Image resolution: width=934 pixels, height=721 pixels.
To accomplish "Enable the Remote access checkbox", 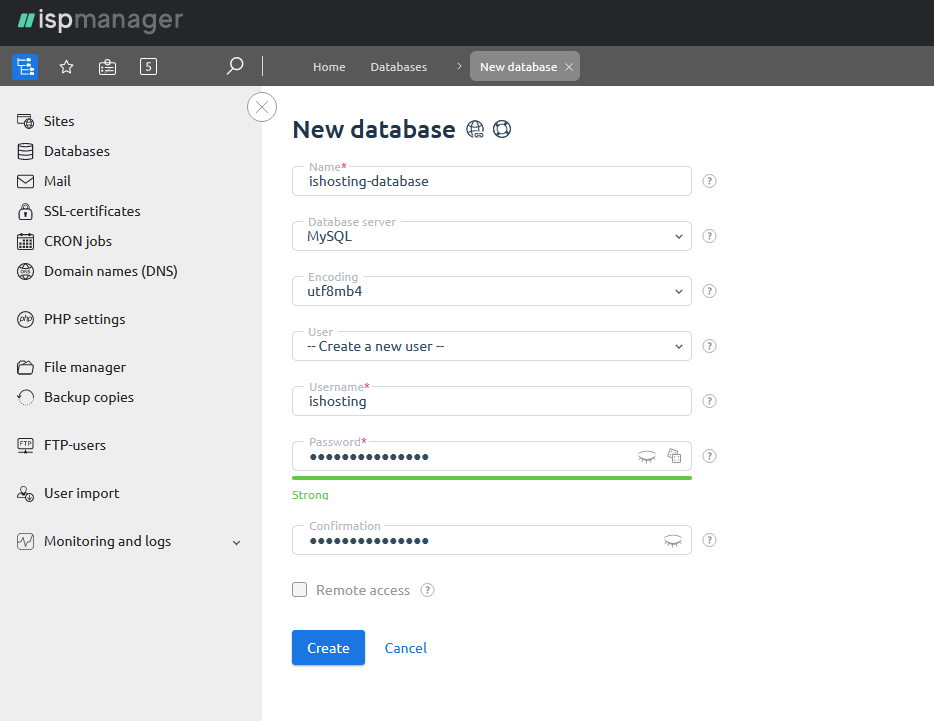I will 299,590.
